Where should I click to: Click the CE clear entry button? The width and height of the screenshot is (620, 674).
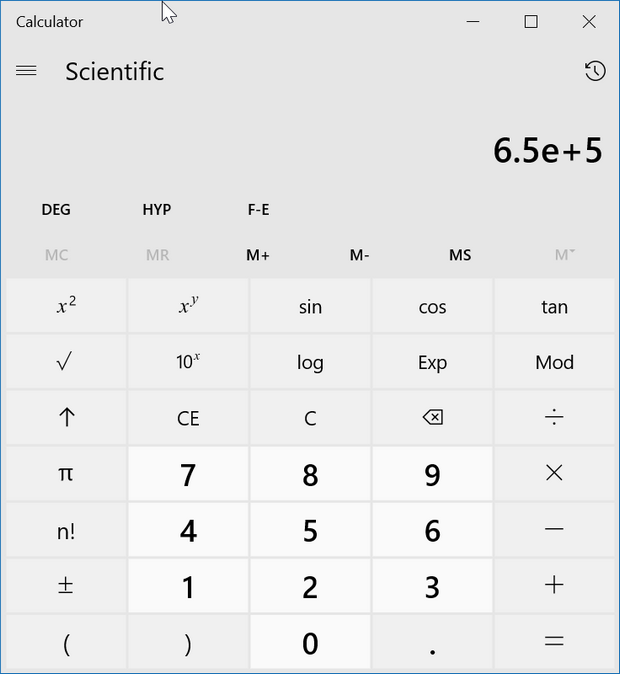(x=188, y=417)
